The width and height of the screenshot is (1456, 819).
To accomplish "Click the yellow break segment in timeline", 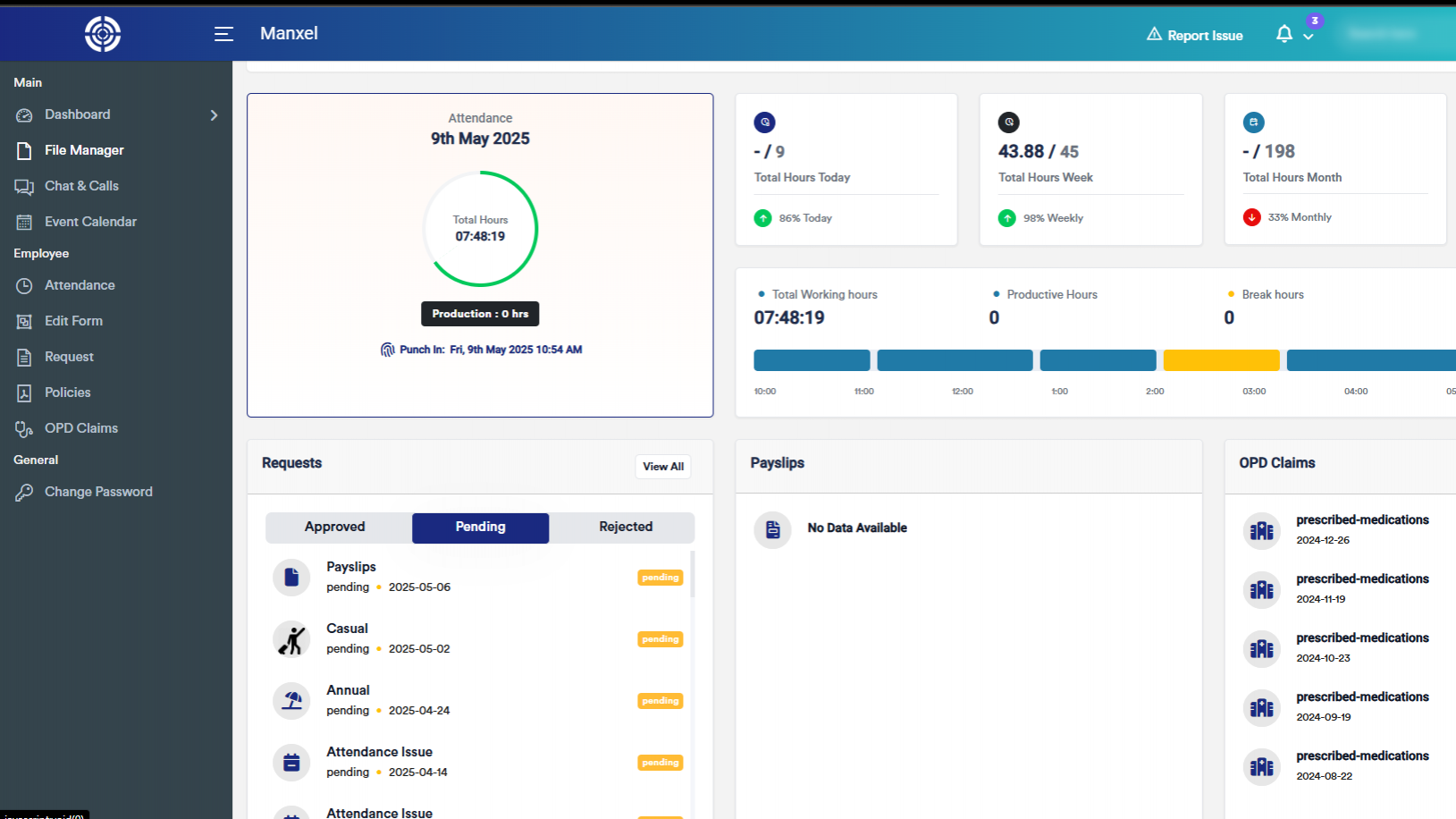I will pos(1221,360).
